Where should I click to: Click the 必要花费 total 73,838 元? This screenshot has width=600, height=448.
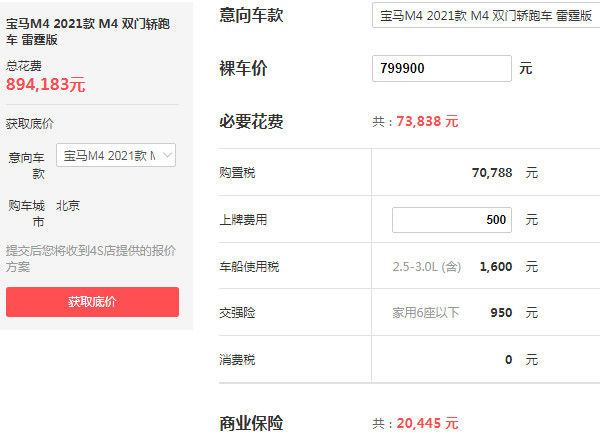point(427,121)
